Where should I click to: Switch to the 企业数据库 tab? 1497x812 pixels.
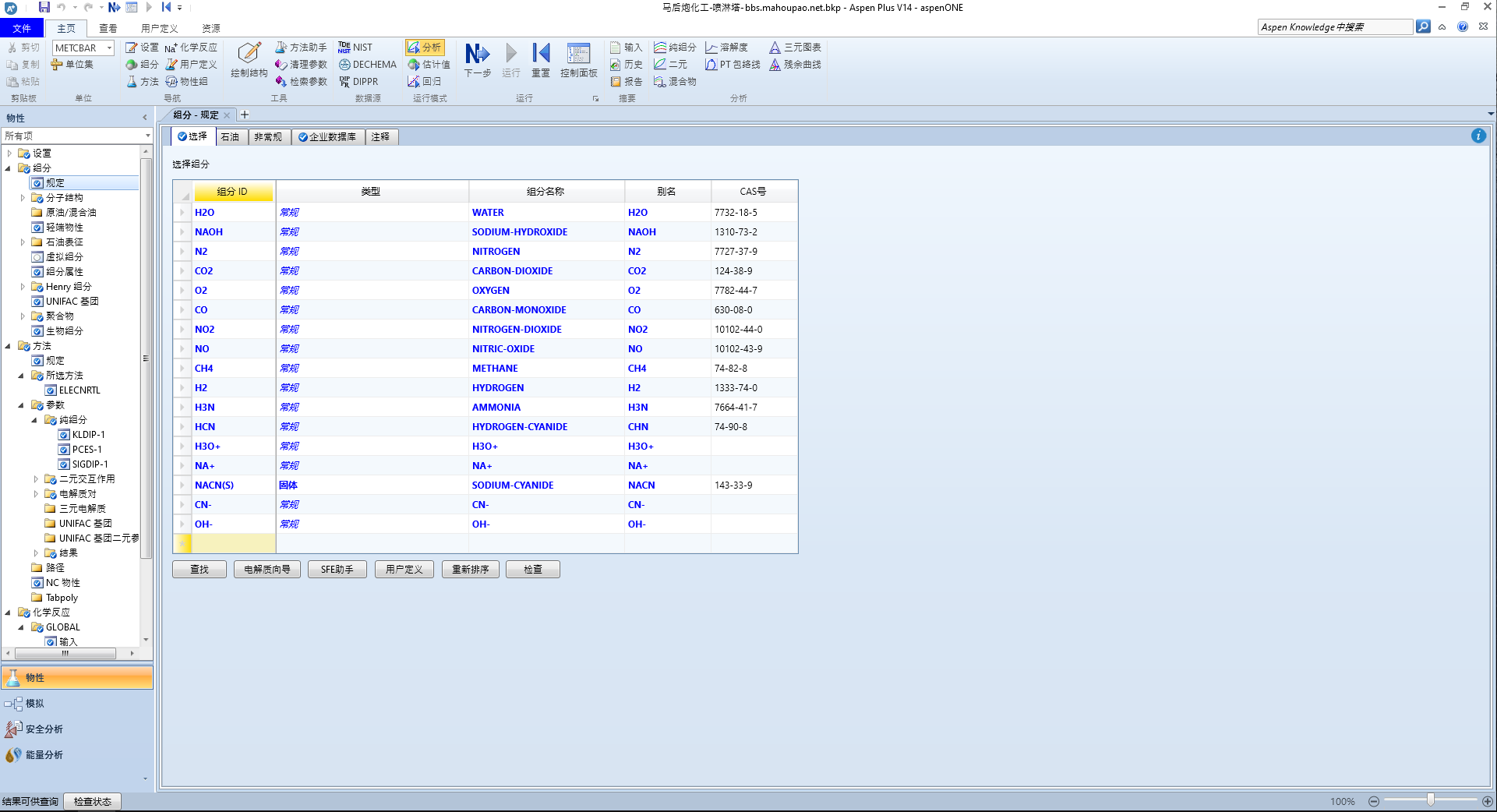pyautogui.click(x=327, y=137)
